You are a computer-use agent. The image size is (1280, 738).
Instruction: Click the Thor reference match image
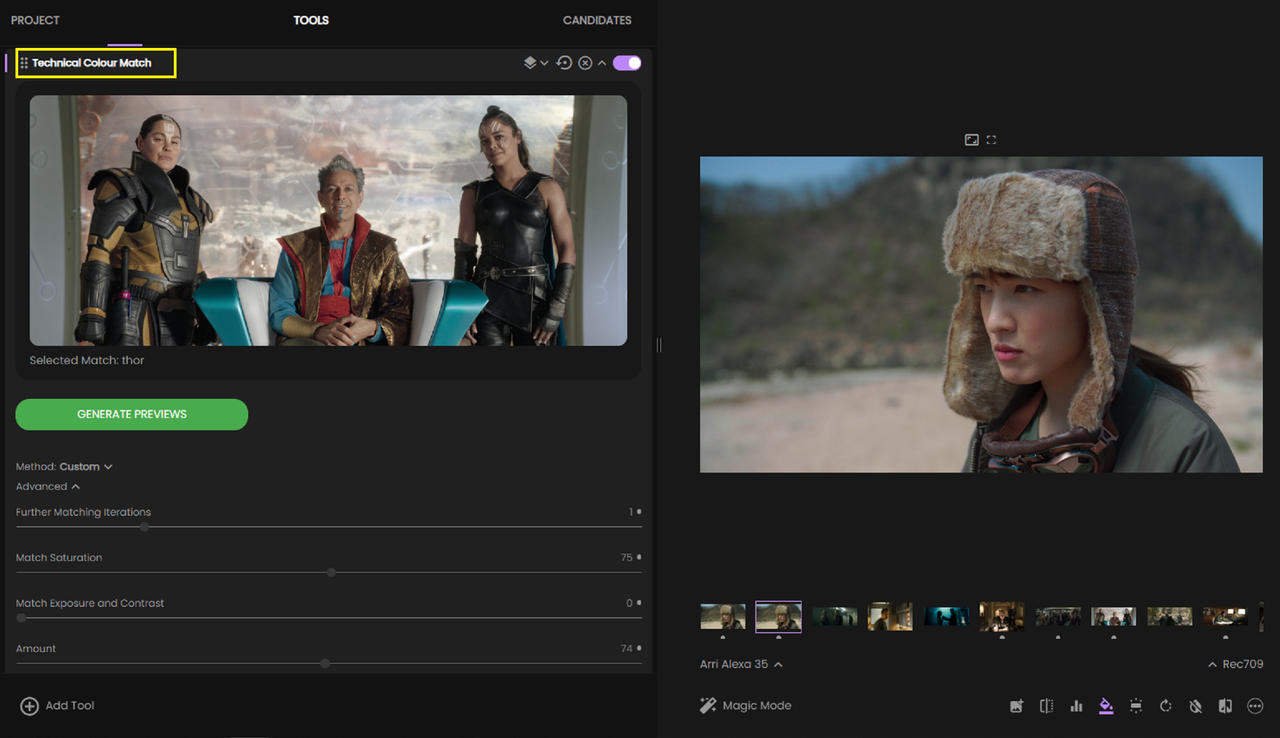click(328, 220)
